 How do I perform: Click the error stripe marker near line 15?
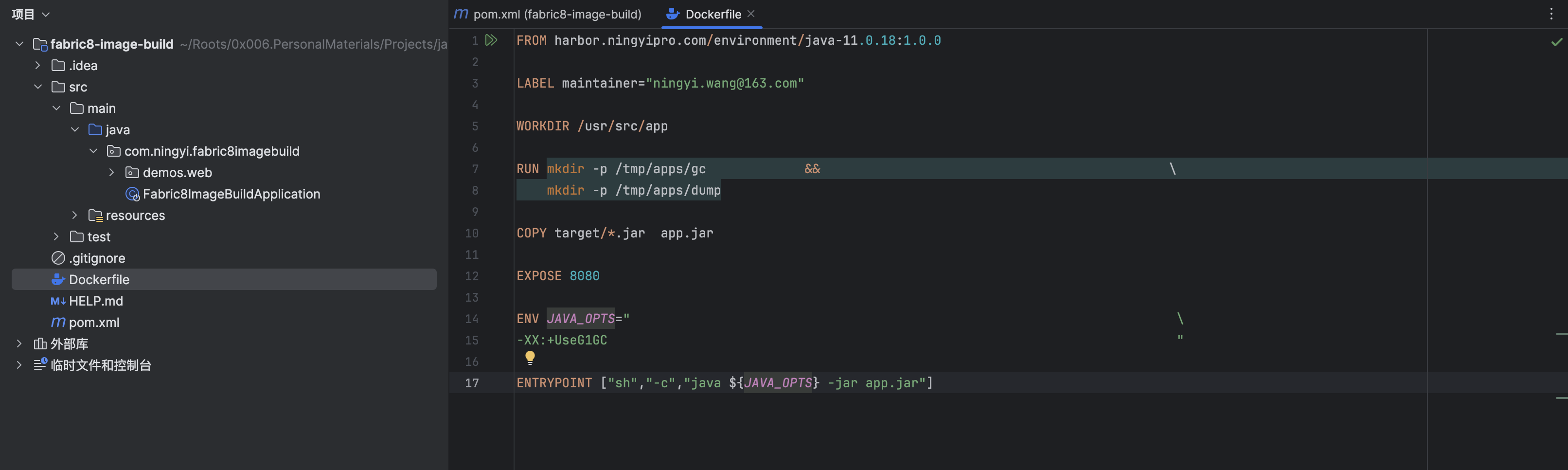[x=1561, y=334]
